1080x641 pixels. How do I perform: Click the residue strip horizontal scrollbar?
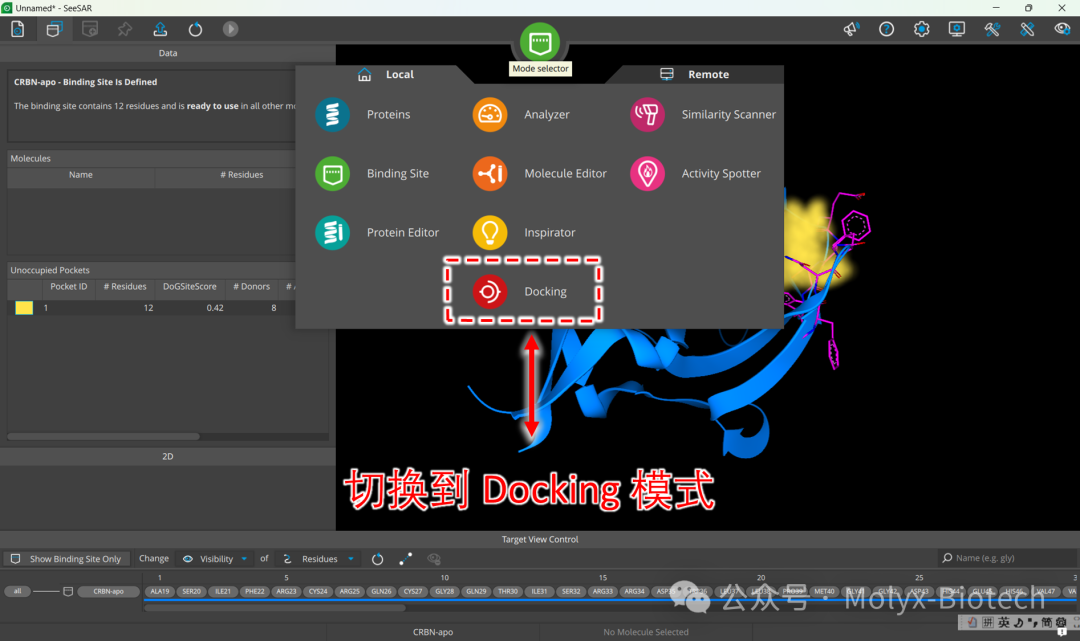coord(276,608)
